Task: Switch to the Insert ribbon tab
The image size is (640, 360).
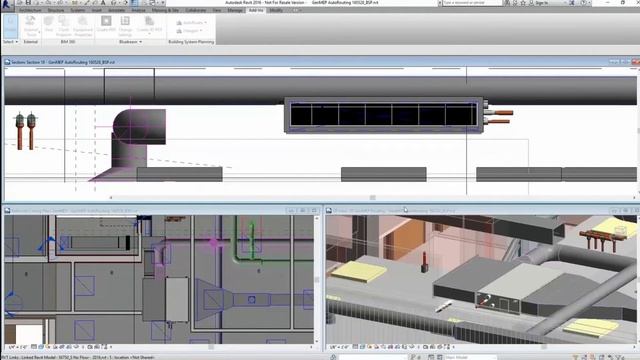Action: pyautogui.click(x=97, y=10)
